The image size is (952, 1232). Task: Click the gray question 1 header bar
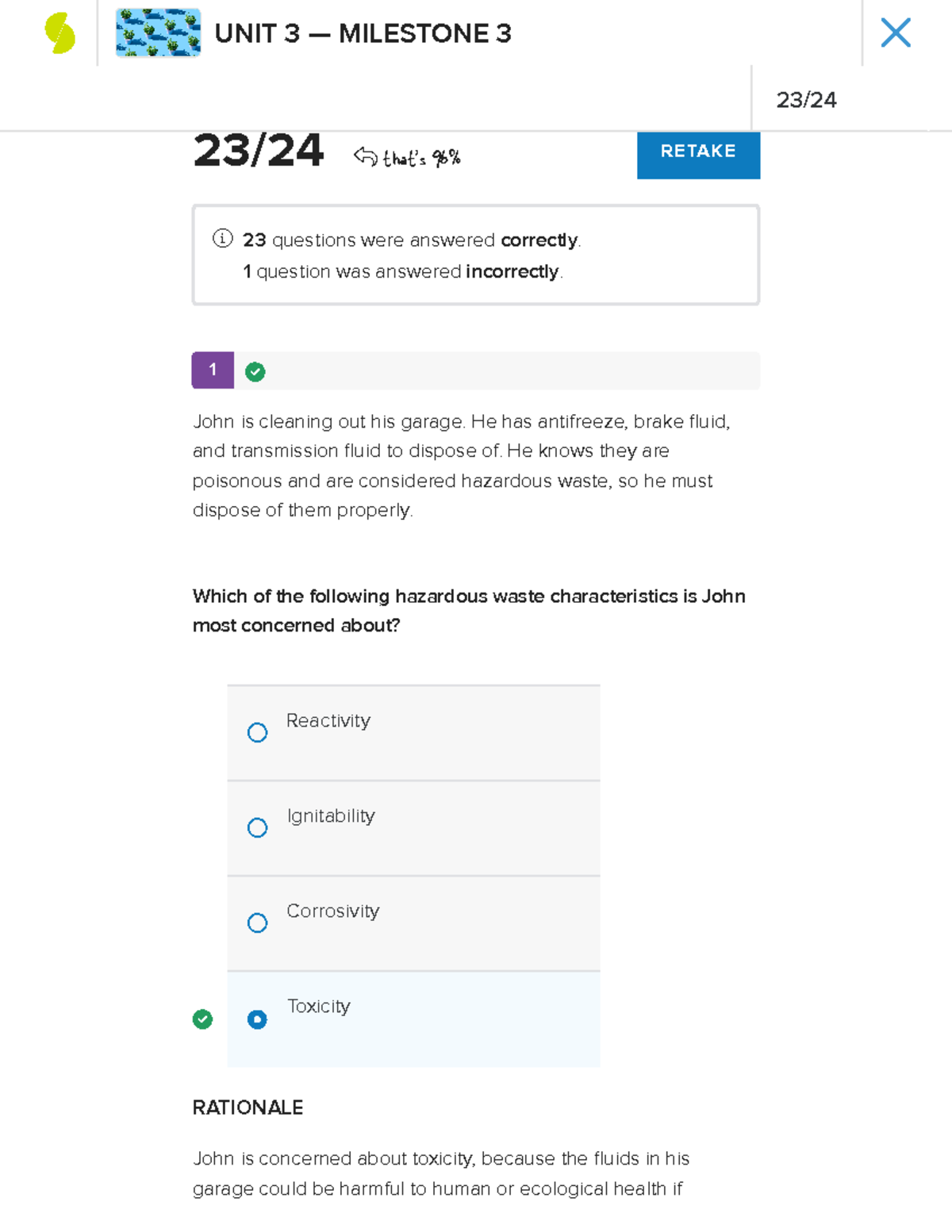click(x=508, y=370)
